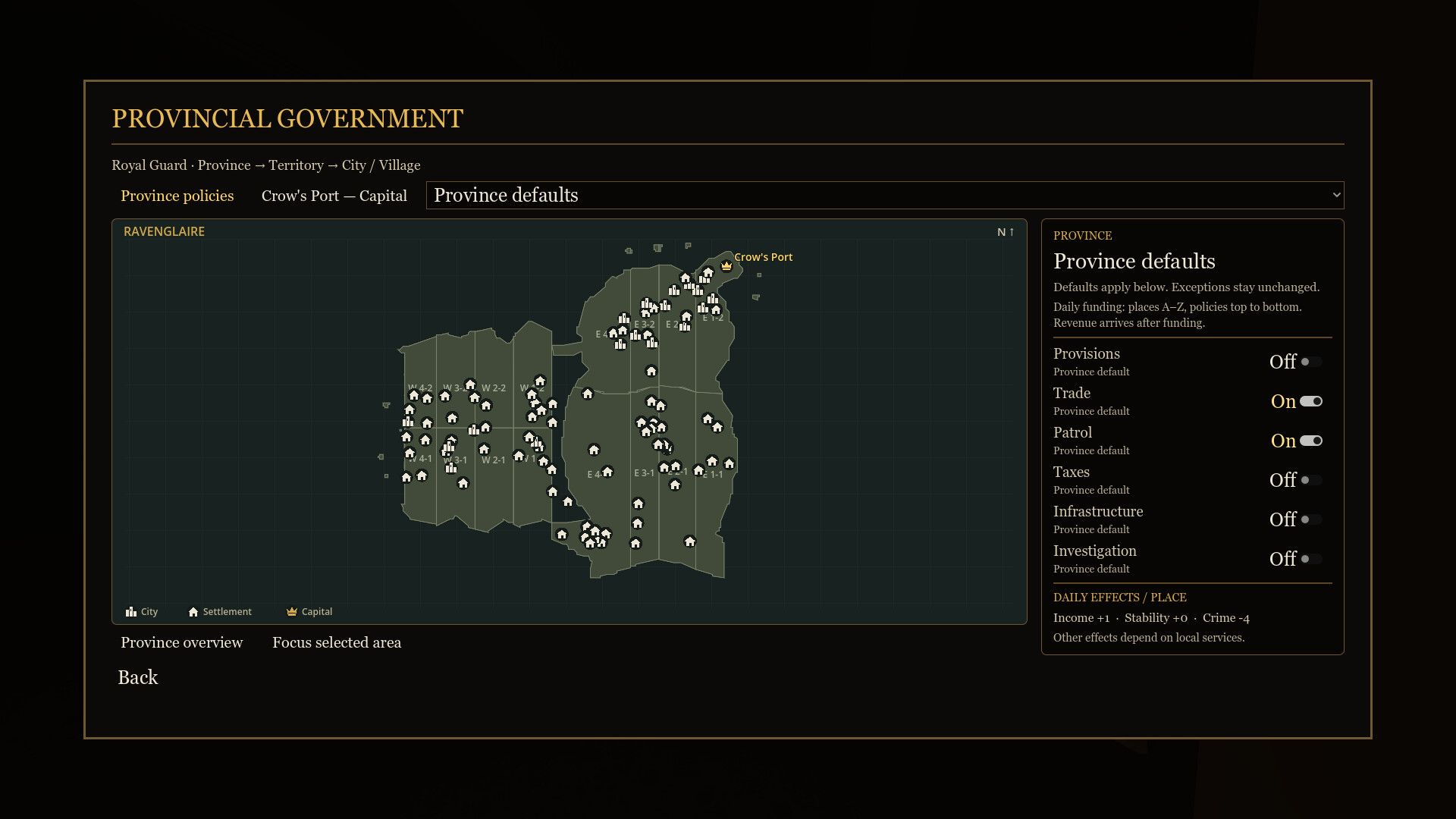Click the RAVENGLAIRE map title

click(x=164, y=231)
